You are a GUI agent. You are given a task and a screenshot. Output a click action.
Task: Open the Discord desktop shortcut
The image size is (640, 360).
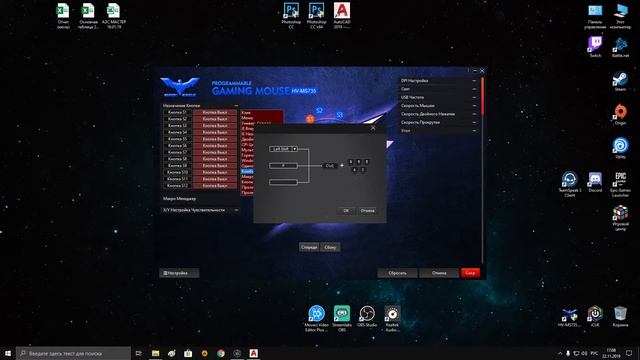click(x=595, y=182)
